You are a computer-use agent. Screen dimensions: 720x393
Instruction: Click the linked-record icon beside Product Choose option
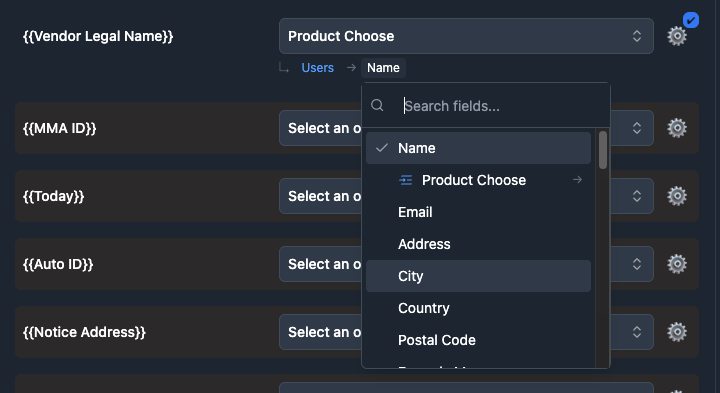(x=405, y=180)
